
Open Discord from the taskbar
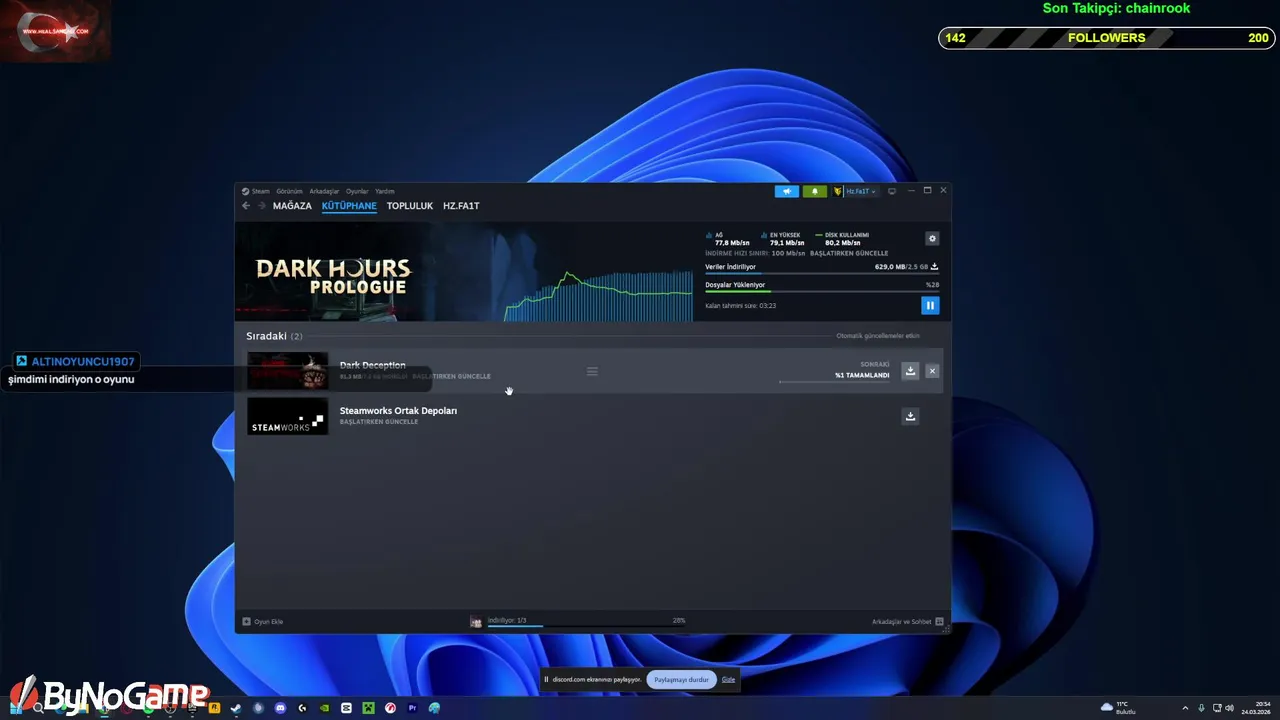pos(280,708)
